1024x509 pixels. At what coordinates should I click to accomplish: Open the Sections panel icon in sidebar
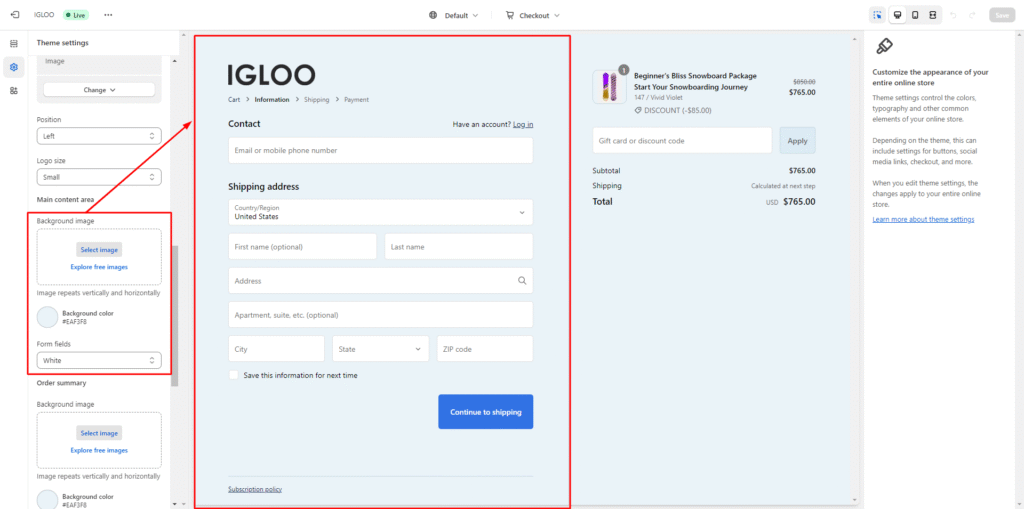click(x=14, y=44)
